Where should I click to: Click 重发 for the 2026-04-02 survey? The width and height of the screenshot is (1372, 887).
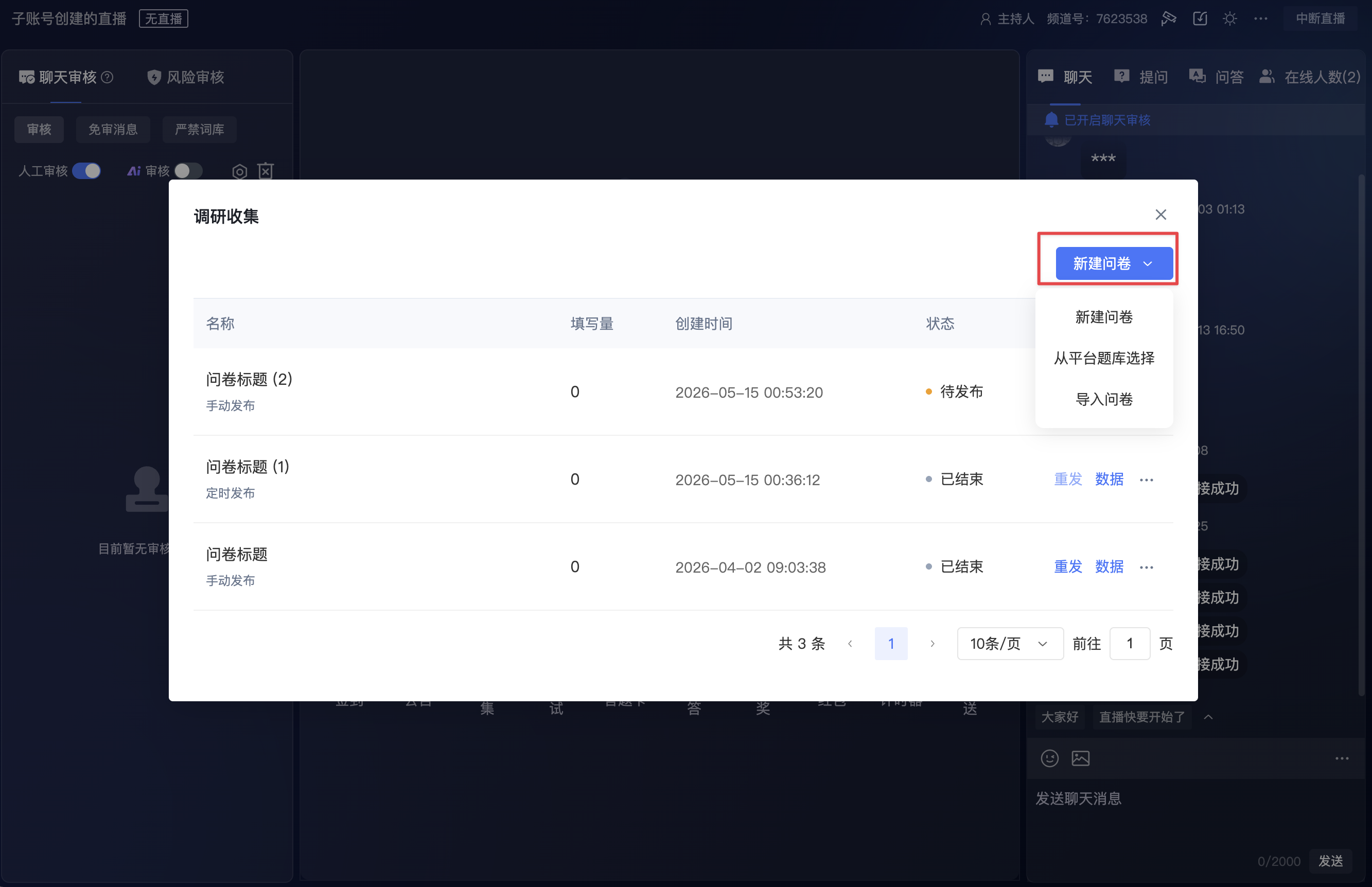pos(1067,567)
